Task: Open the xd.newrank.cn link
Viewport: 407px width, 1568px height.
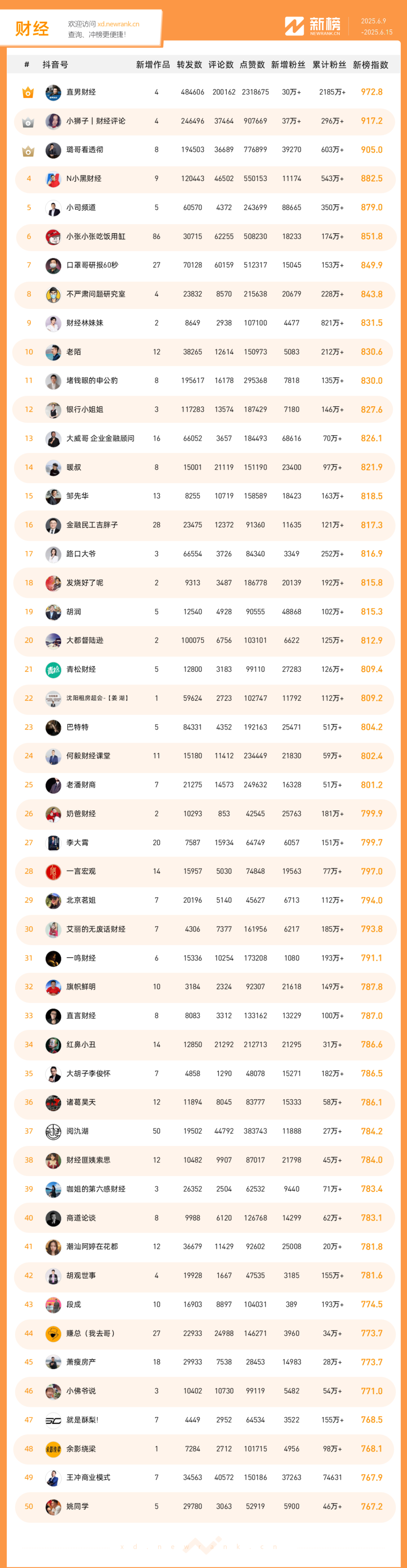Action: (118, 25)
